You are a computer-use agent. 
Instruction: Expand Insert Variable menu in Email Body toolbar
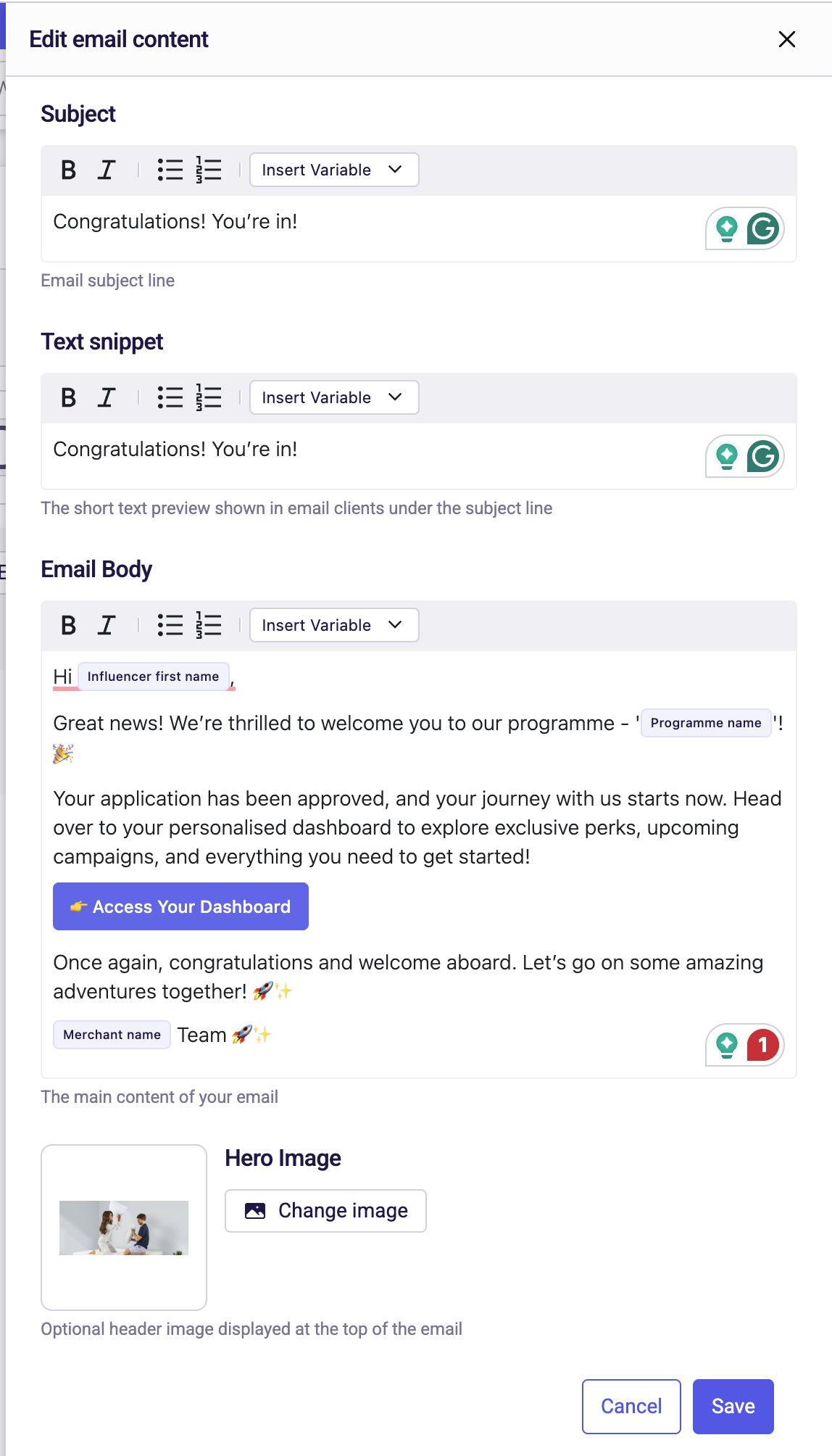(333, 624)
